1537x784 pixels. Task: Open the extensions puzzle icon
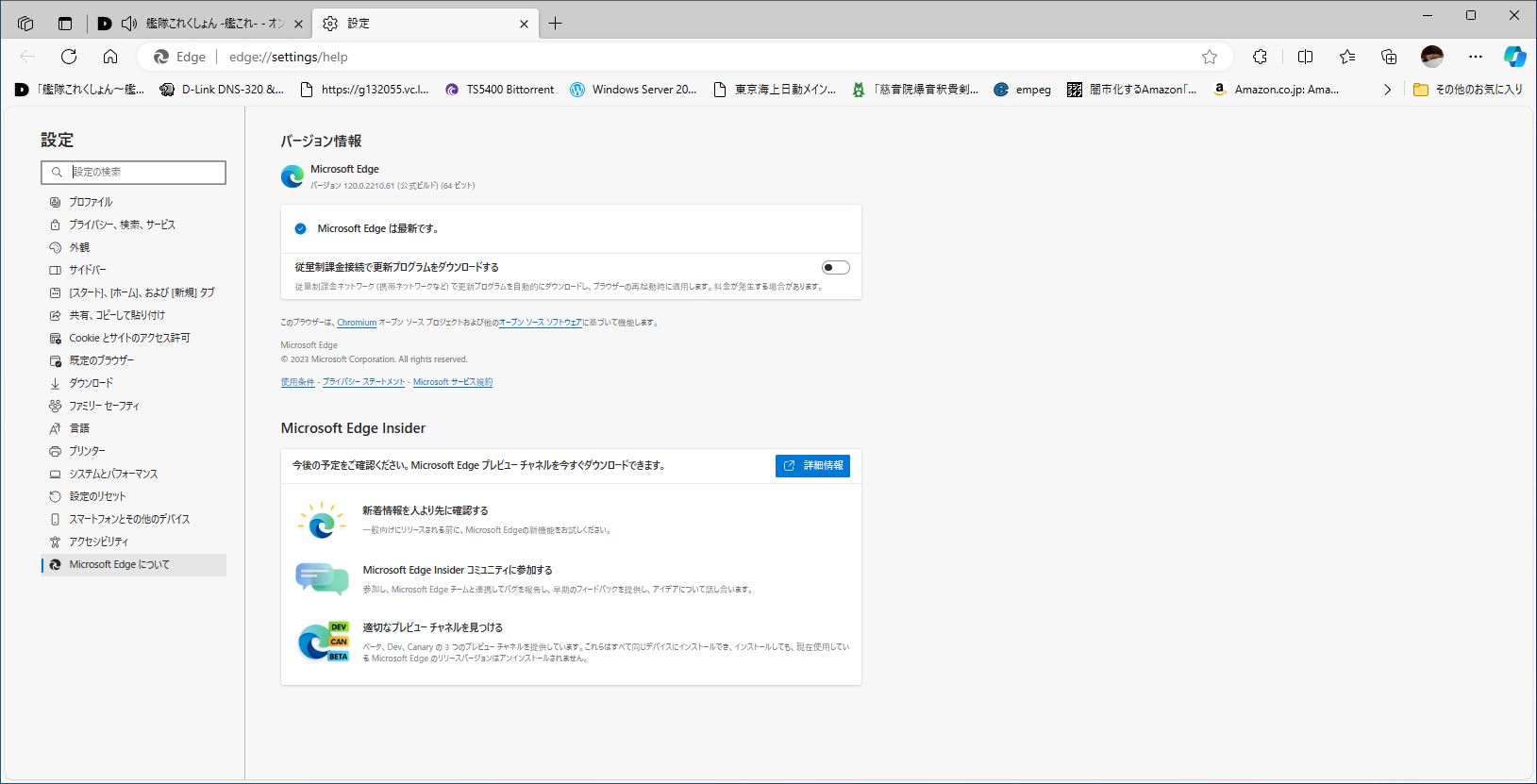tap(1260, 57)
